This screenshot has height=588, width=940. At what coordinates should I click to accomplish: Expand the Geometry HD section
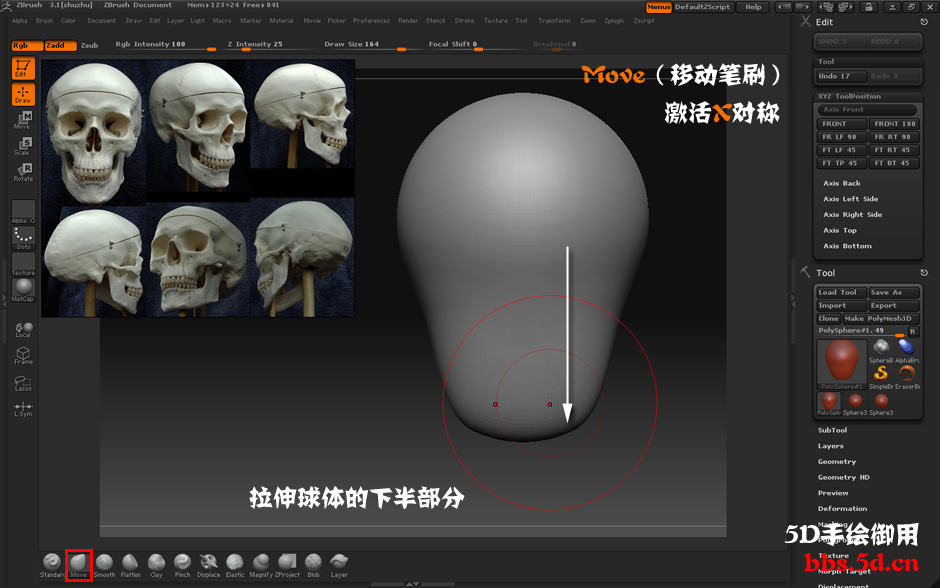(x=843, y=477)
